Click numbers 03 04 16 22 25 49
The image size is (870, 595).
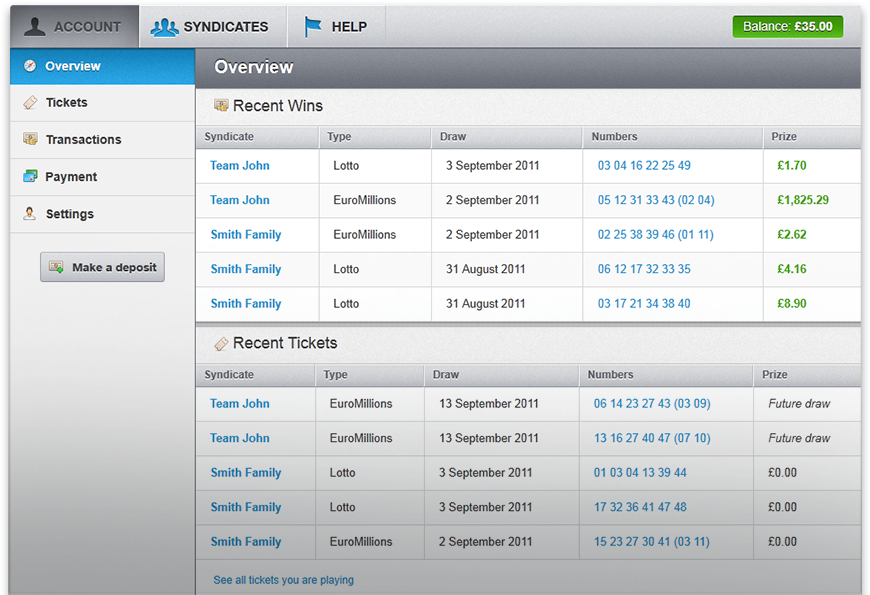coord(644,165)
